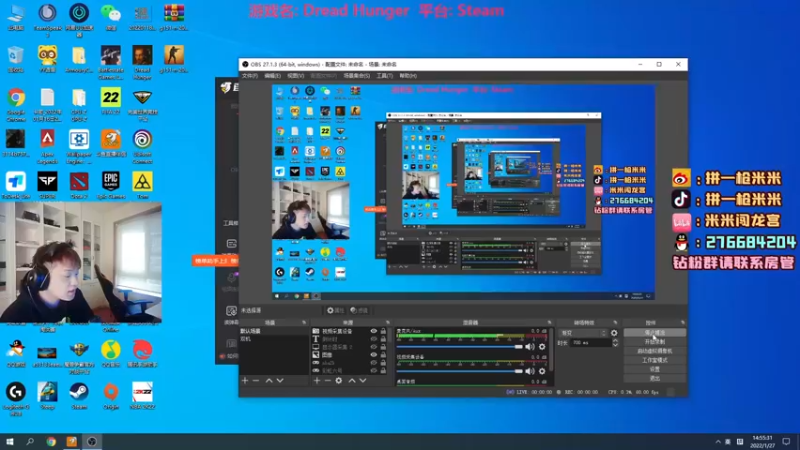Click Start Recording (开始录制) button
The image size is (800, 450).
click(x=655, y=342)
